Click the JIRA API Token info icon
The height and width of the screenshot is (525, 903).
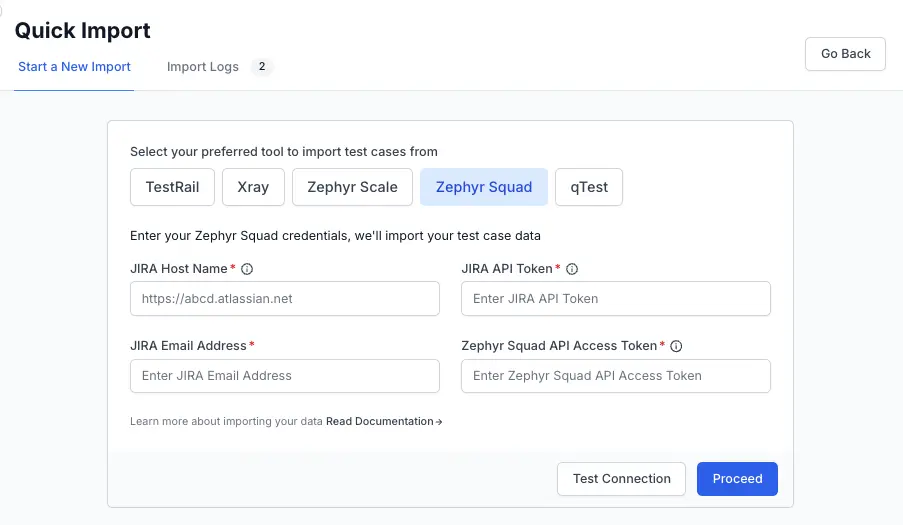click(x=572, y=269)
